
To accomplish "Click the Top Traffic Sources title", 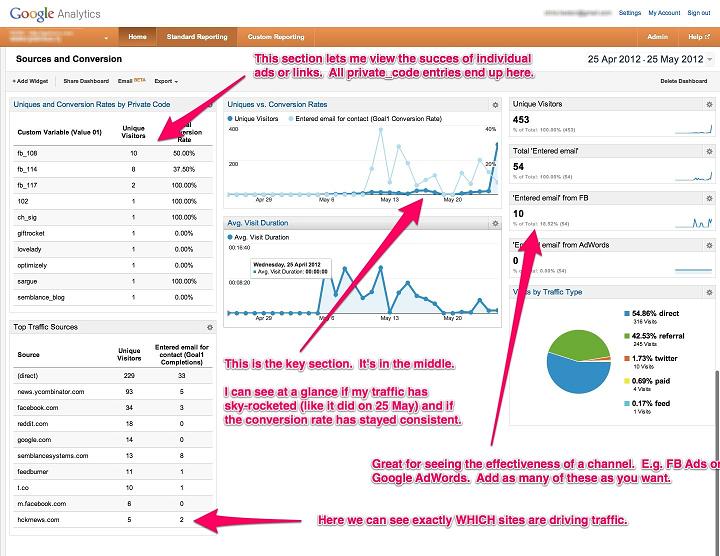I will pyautogui.click(x=45, y=327).
